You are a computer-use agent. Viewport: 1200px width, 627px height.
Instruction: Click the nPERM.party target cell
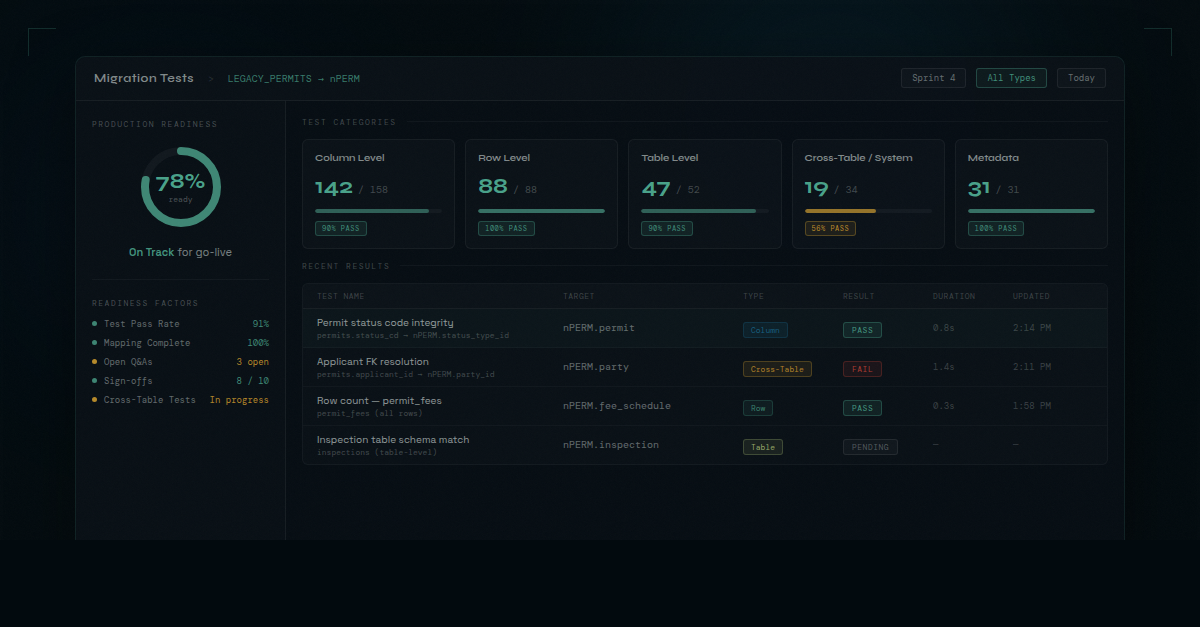coord(596,367)
